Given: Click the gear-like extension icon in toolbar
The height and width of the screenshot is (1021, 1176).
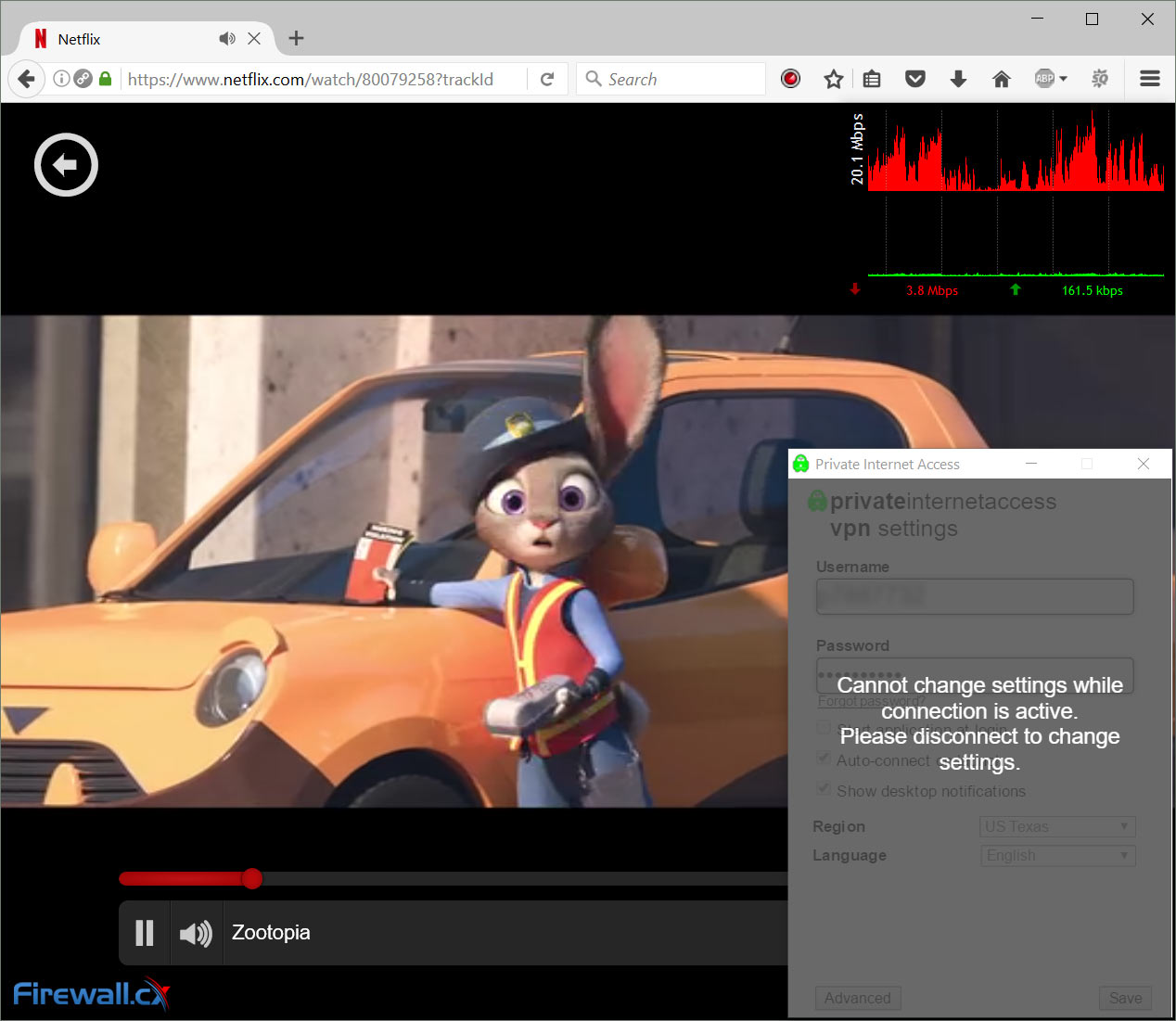Looking at the screenshot, I should [x=1100, y=79].
